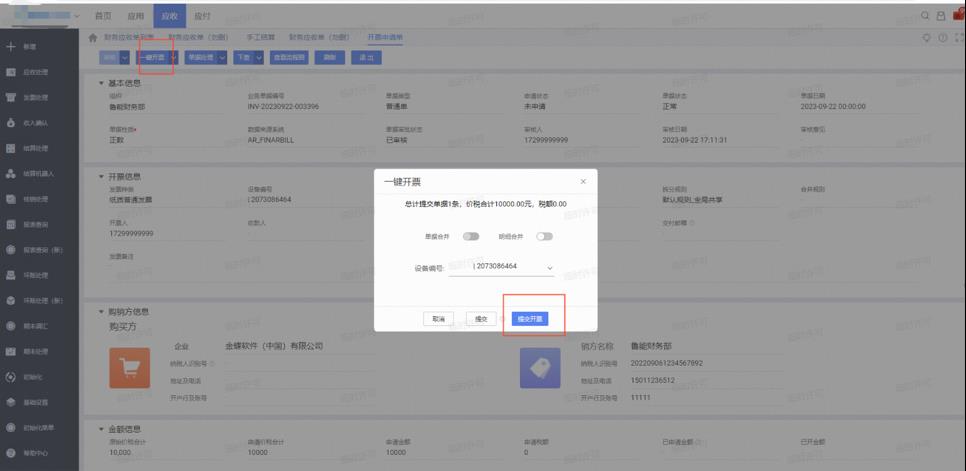Select 应付 top navigation tab
Image resolution: width=966 pixels, height=471 pixels.
click(201, 16)
